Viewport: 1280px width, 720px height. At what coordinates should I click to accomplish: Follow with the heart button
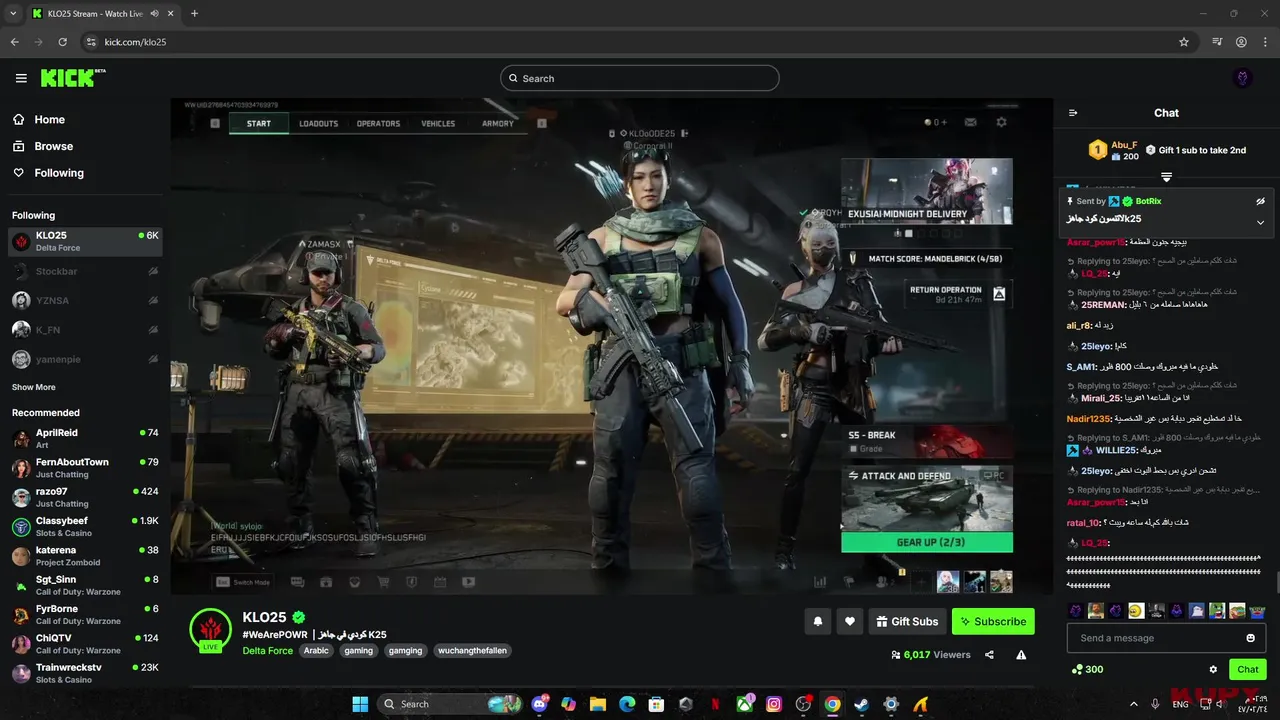click(849, 621)
